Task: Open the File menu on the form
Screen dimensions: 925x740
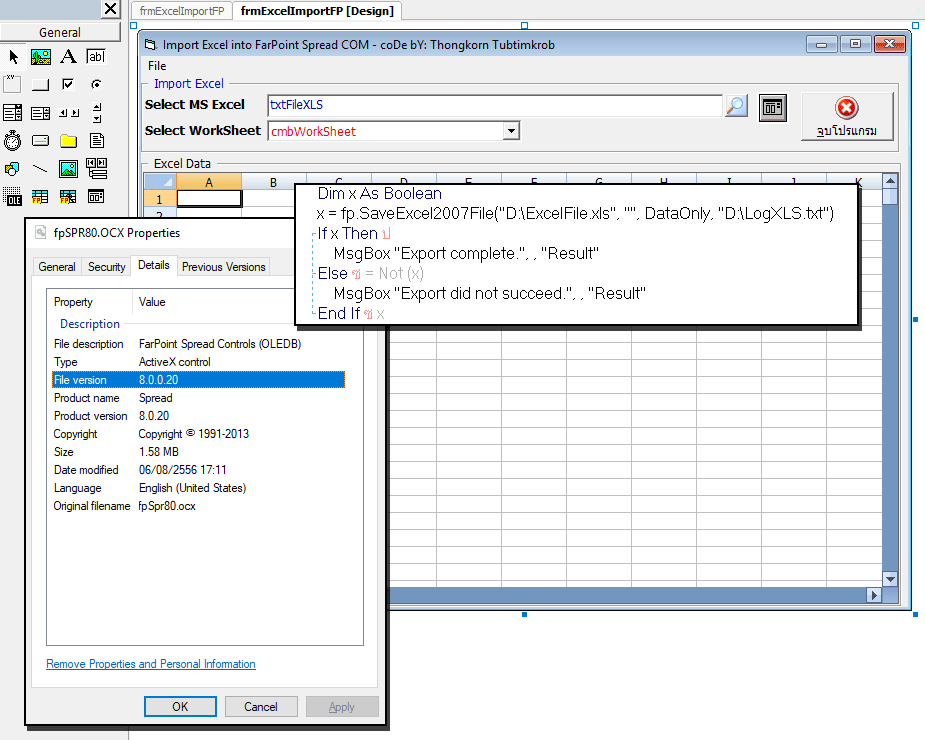Action: click(x=157, y=66)
